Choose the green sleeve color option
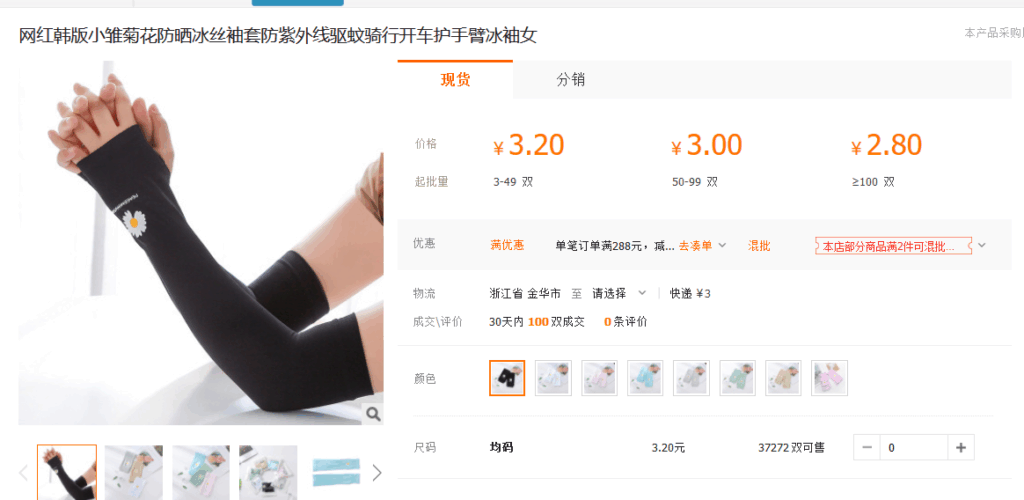The width and height of the screenshot is (1024, 500). (737, 378)
